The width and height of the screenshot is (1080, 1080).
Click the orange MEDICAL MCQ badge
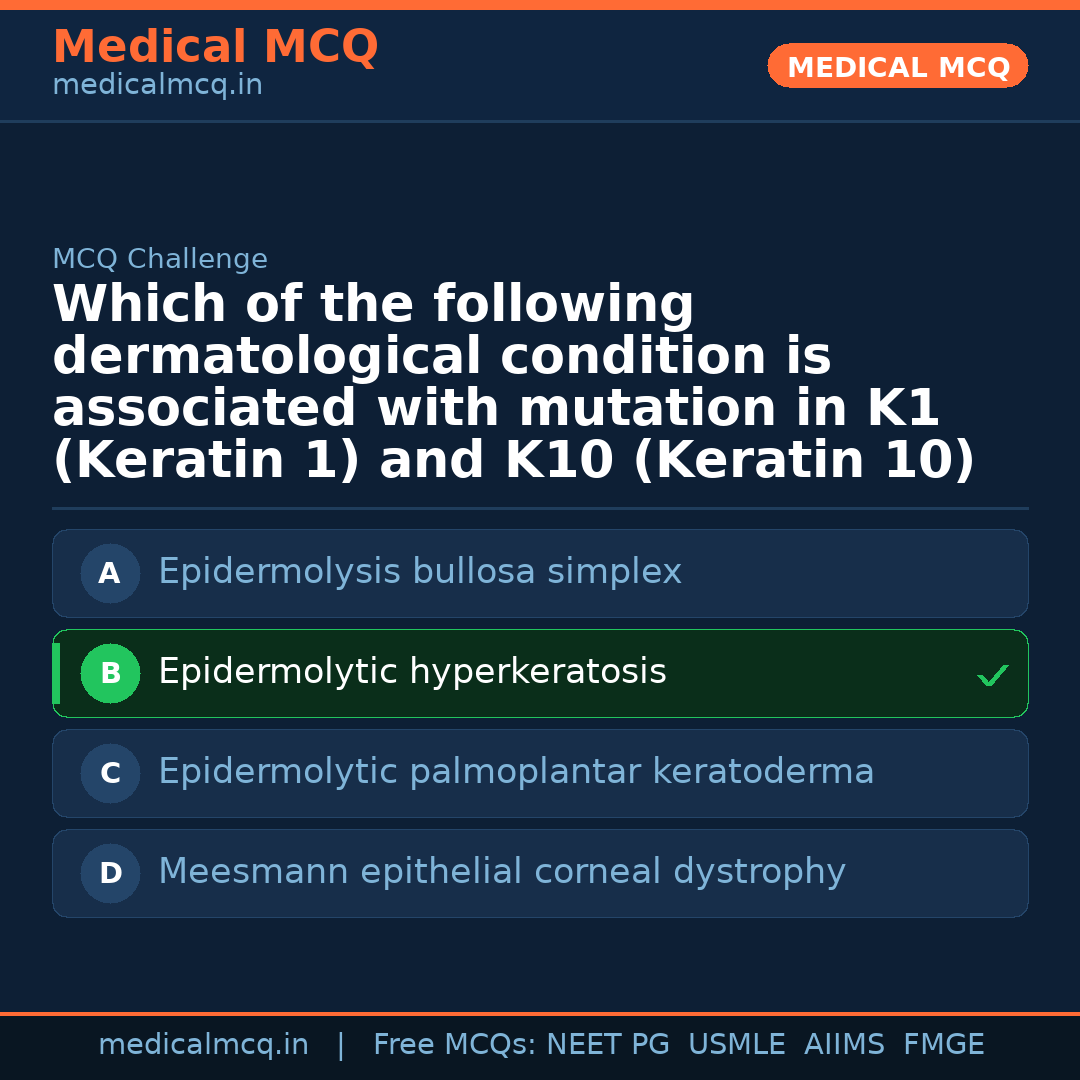(x=897, y=66)
